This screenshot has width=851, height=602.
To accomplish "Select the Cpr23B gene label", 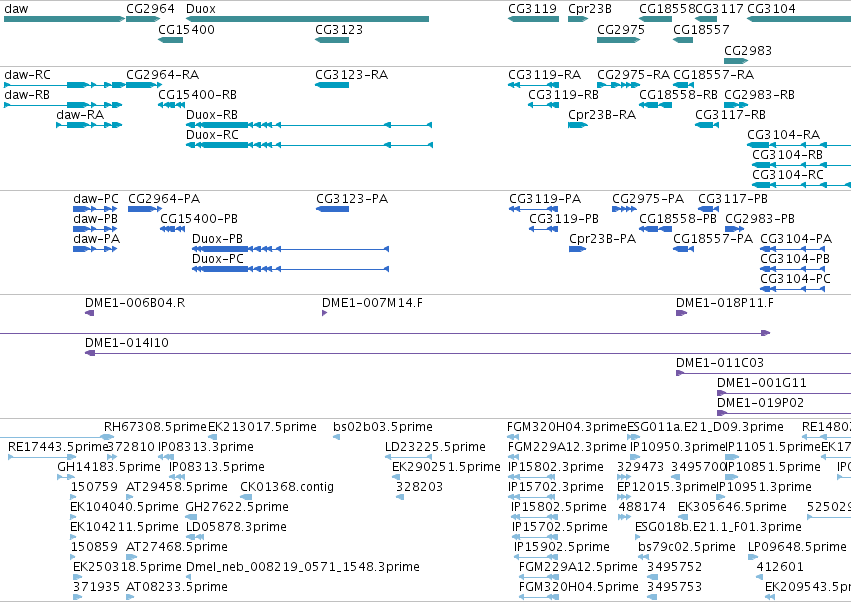I will [590, 9].
